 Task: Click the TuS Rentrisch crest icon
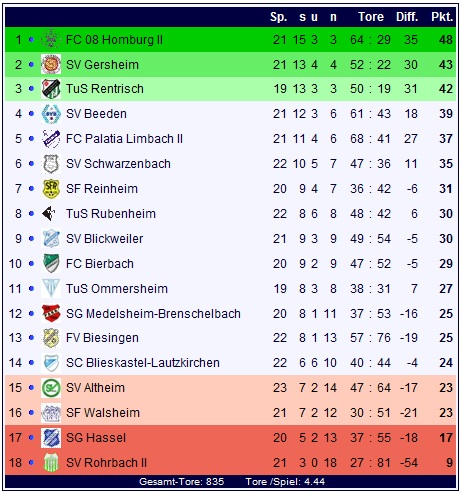[x=51, y=89]
